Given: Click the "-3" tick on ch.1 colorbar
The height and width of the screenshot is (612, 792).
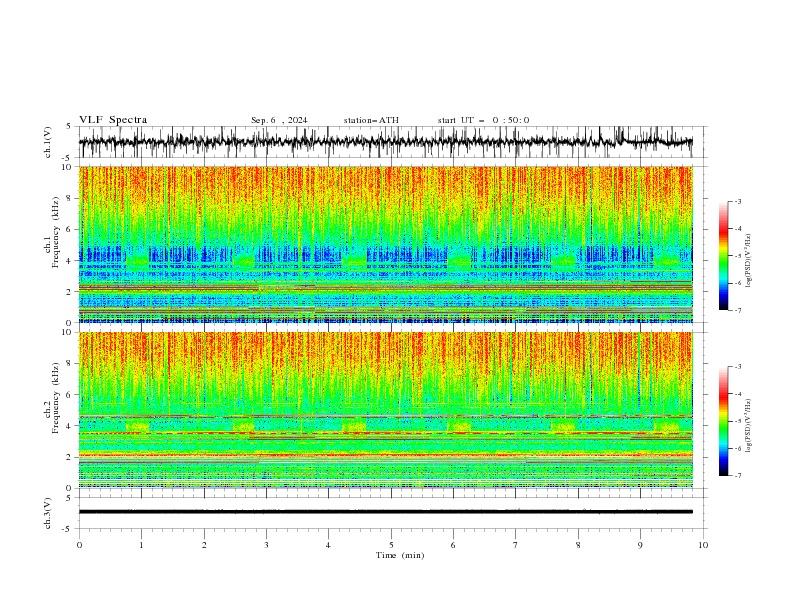Looking at the screenshot, I should click(x=738, y=201).
